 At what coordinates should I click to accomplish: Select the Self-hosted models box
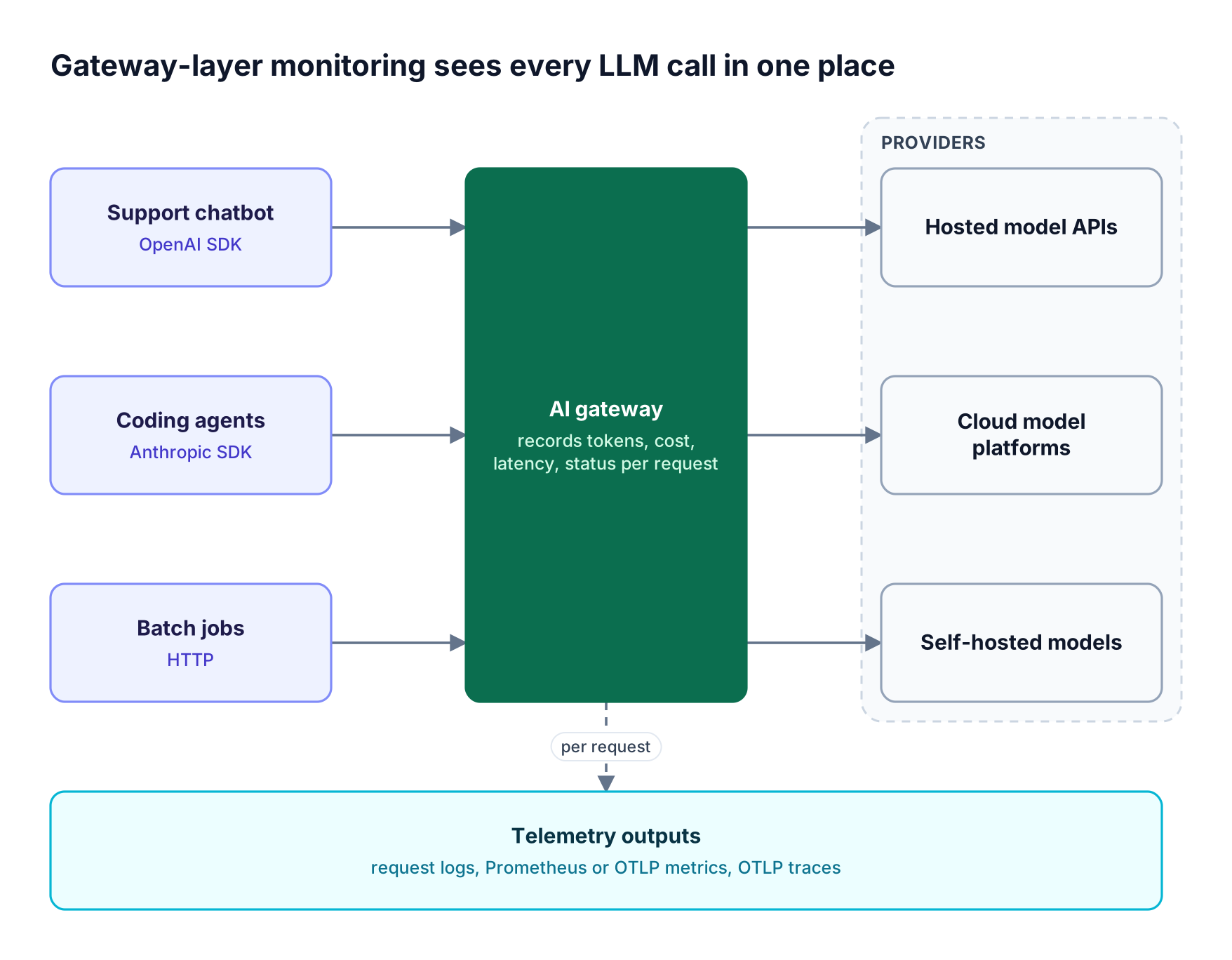point(1022,643)
